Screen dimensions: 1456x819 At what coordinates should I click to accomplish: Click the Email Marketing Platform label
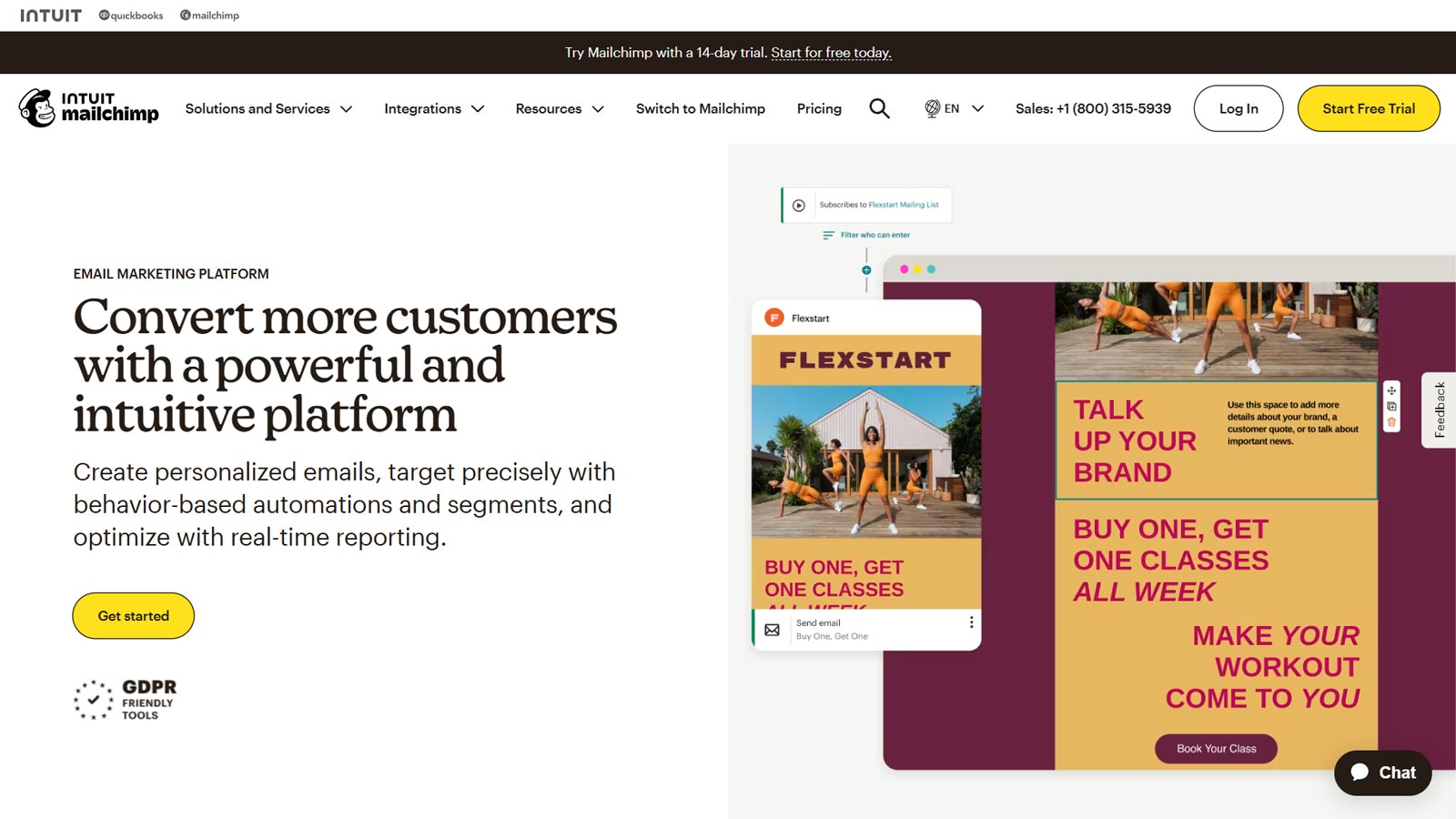click(x=171, y=274)
